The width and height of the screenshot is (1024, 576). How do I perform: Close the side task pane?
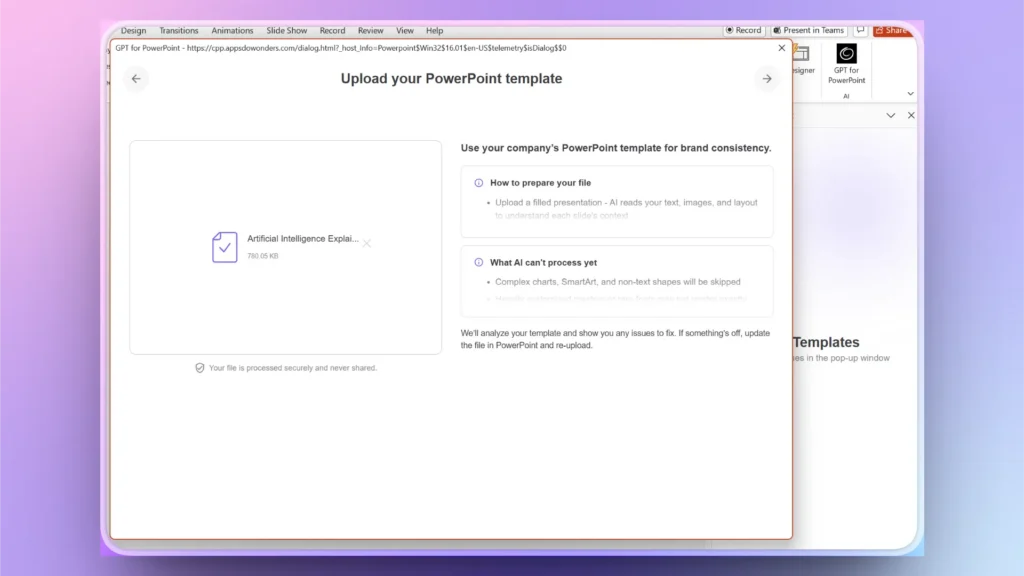point(911,116)
